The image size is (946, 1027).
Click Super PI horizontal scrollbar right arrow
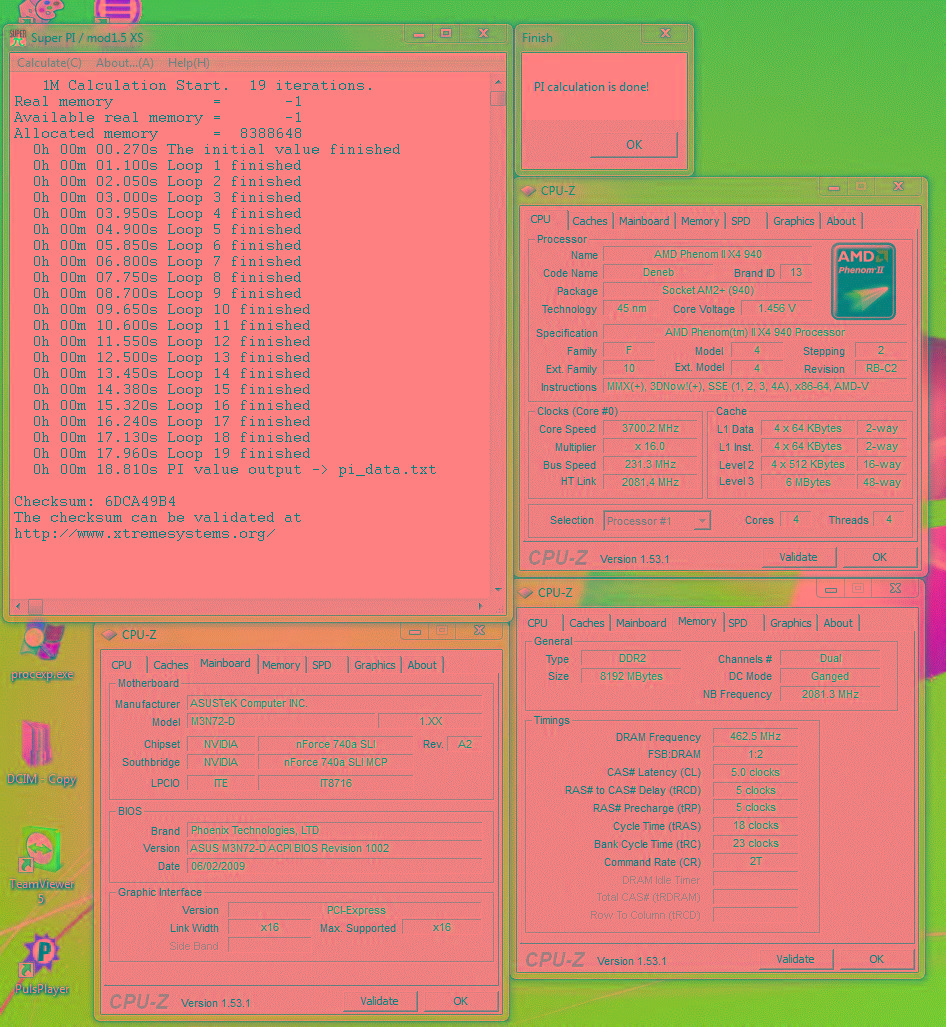[x=480, y=607]
